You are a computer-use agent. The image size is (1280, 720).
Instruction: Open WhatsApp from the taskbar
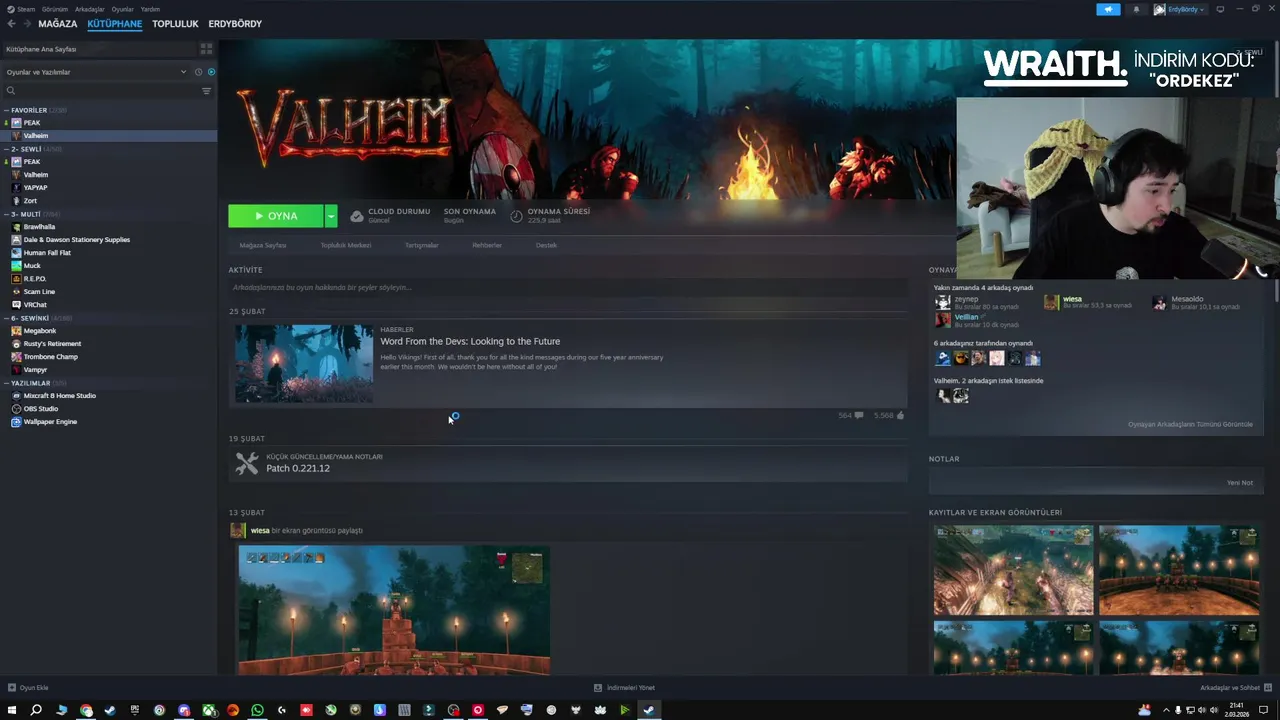(257, 710)
